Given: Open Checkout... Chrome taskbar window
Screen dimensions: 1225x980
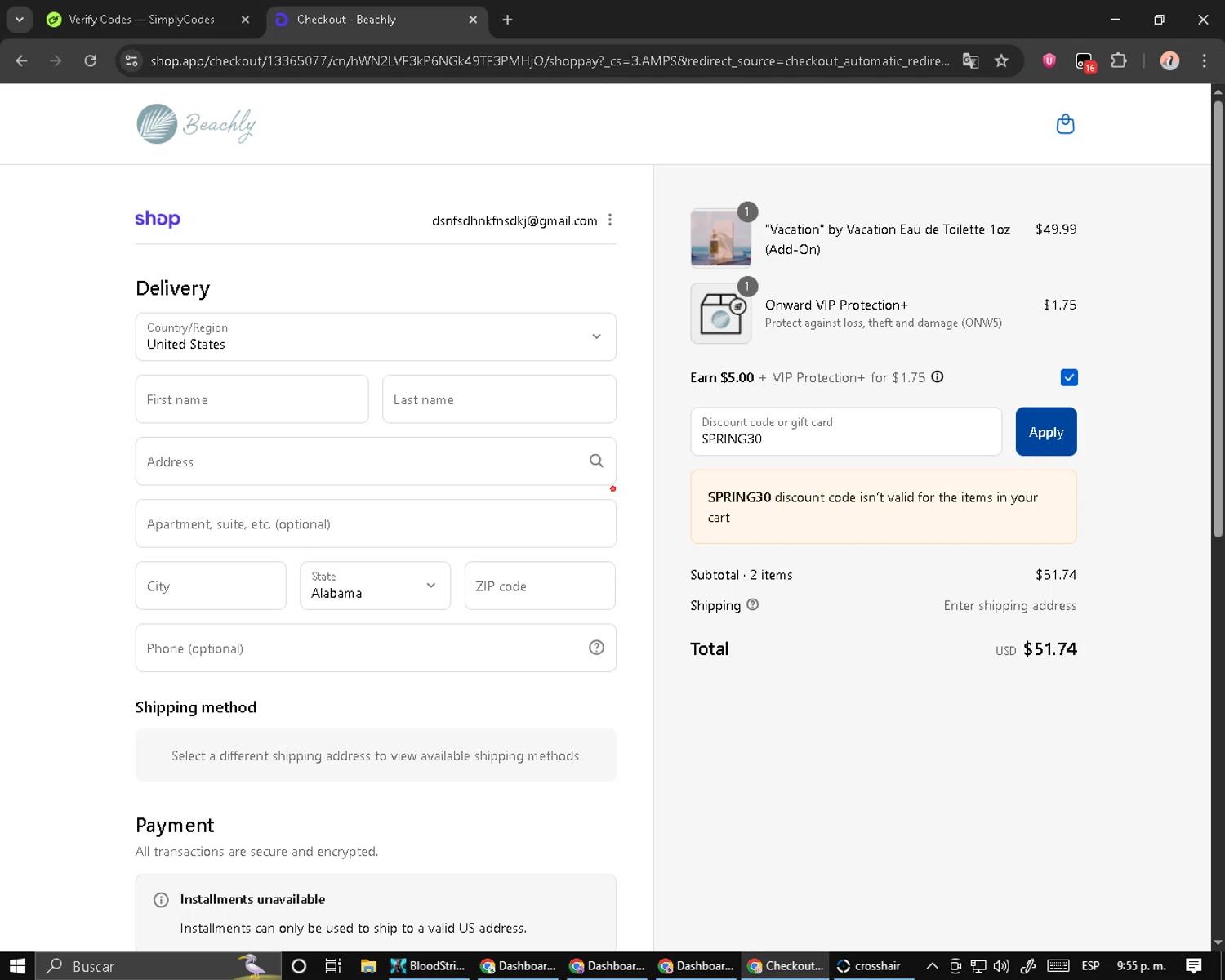Looking at the screenshot, I should tap(786, 966).
